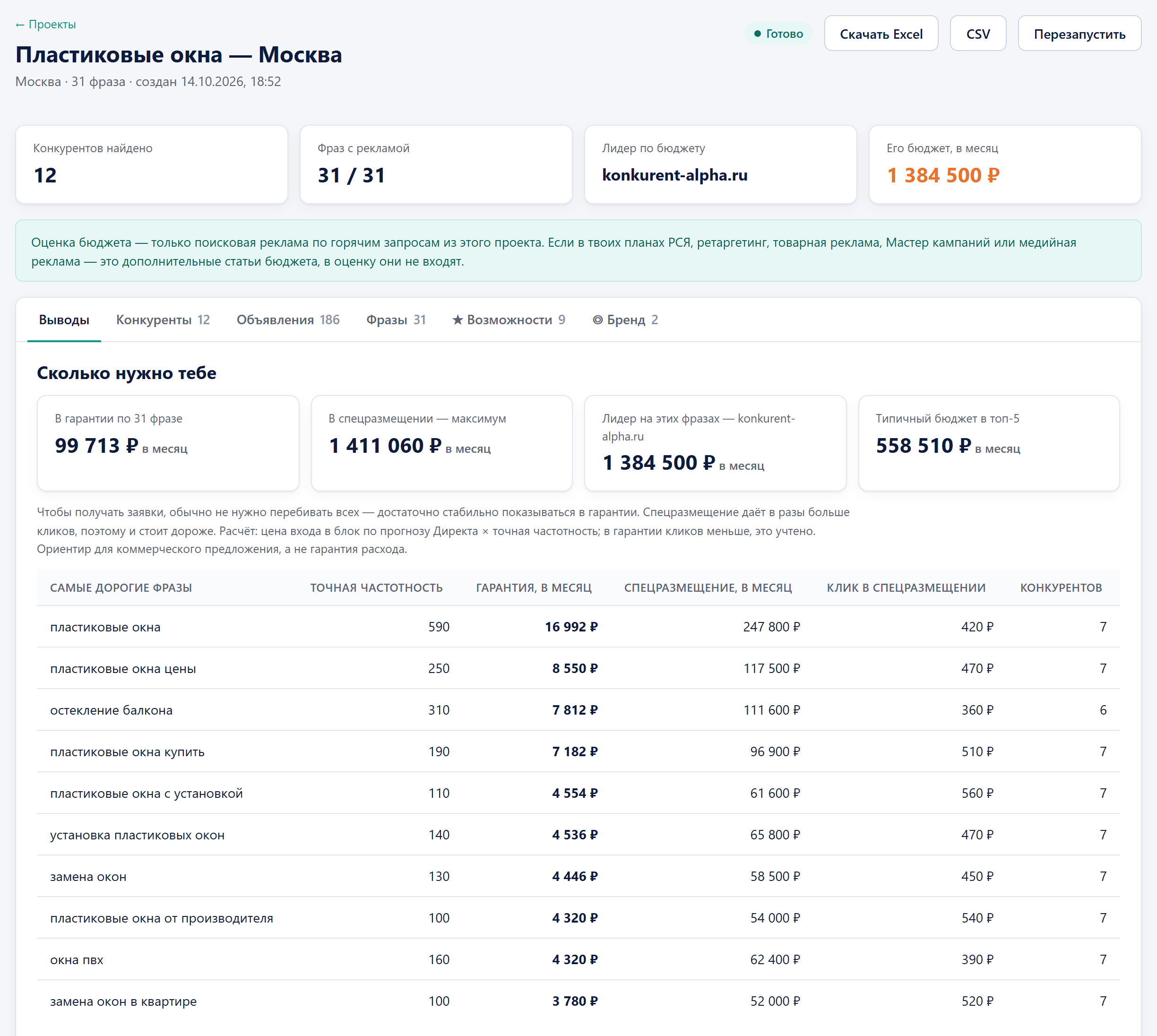Select the phrase пластиковые окна купить
1157x1036 pixels.
(127, 751)
